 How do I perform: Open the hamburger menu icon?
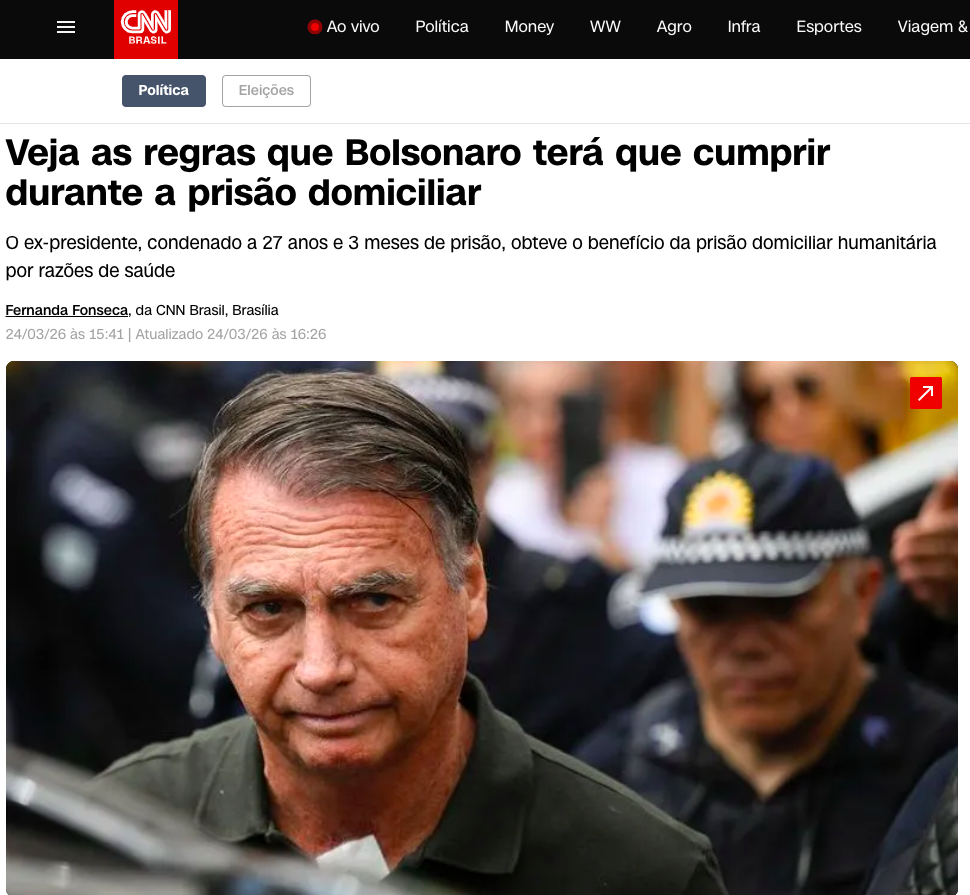pos(66,27)
